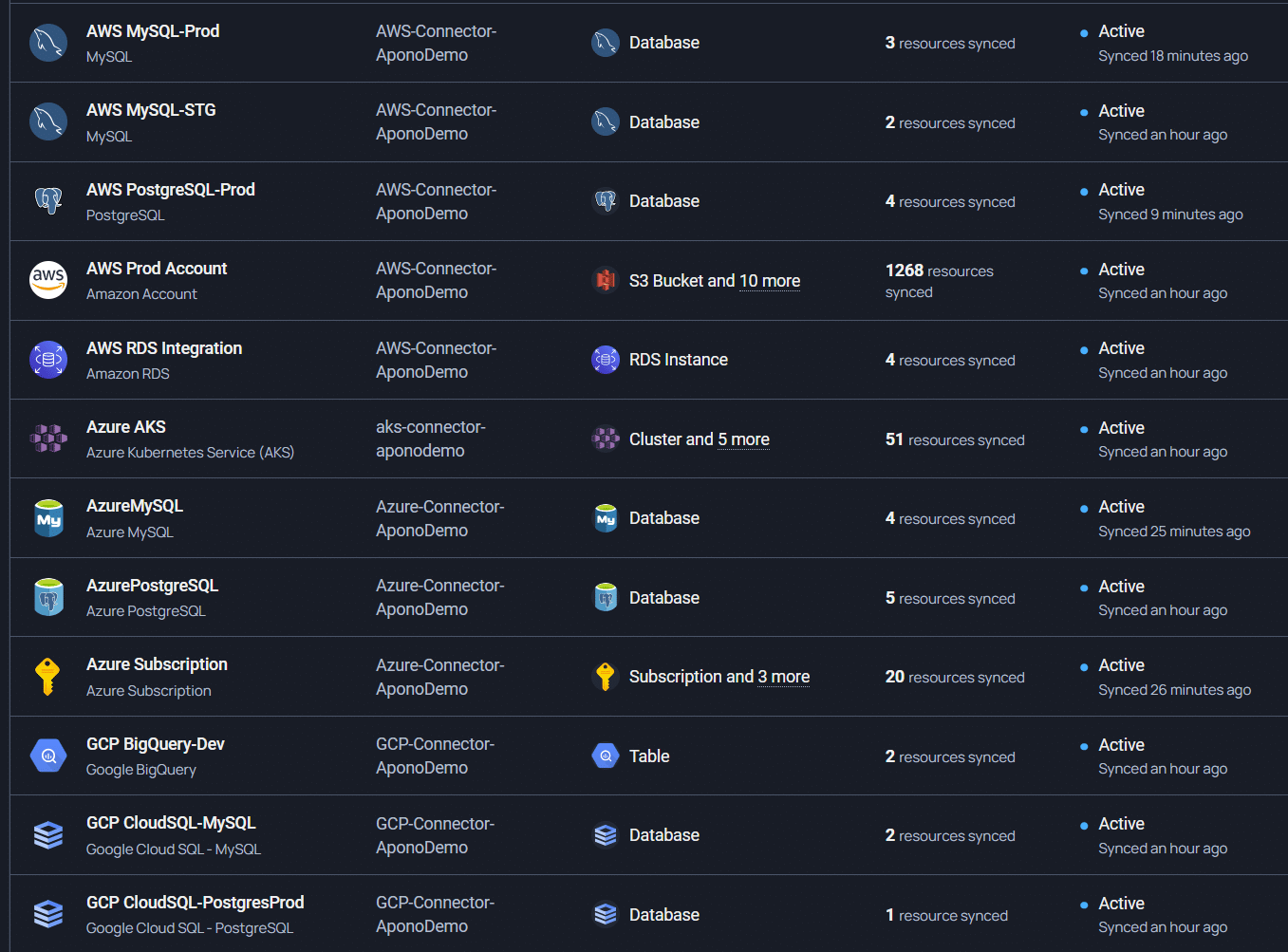
Task: Click the 'RDS Instance' resource type label
Action: (x=679, y=360)
